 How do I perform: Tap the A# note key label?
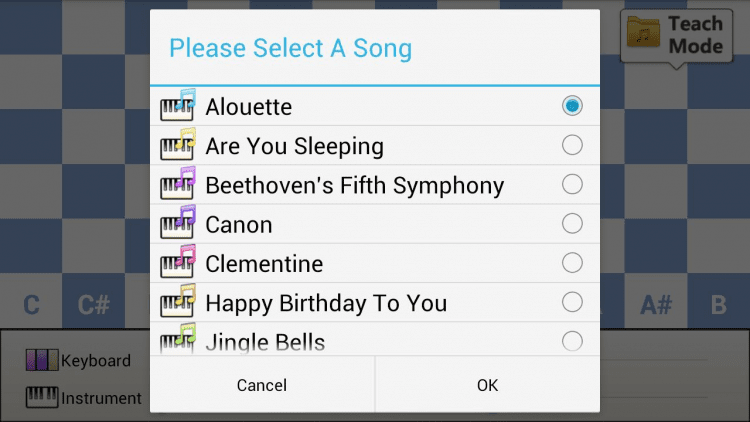pos(655,305)
